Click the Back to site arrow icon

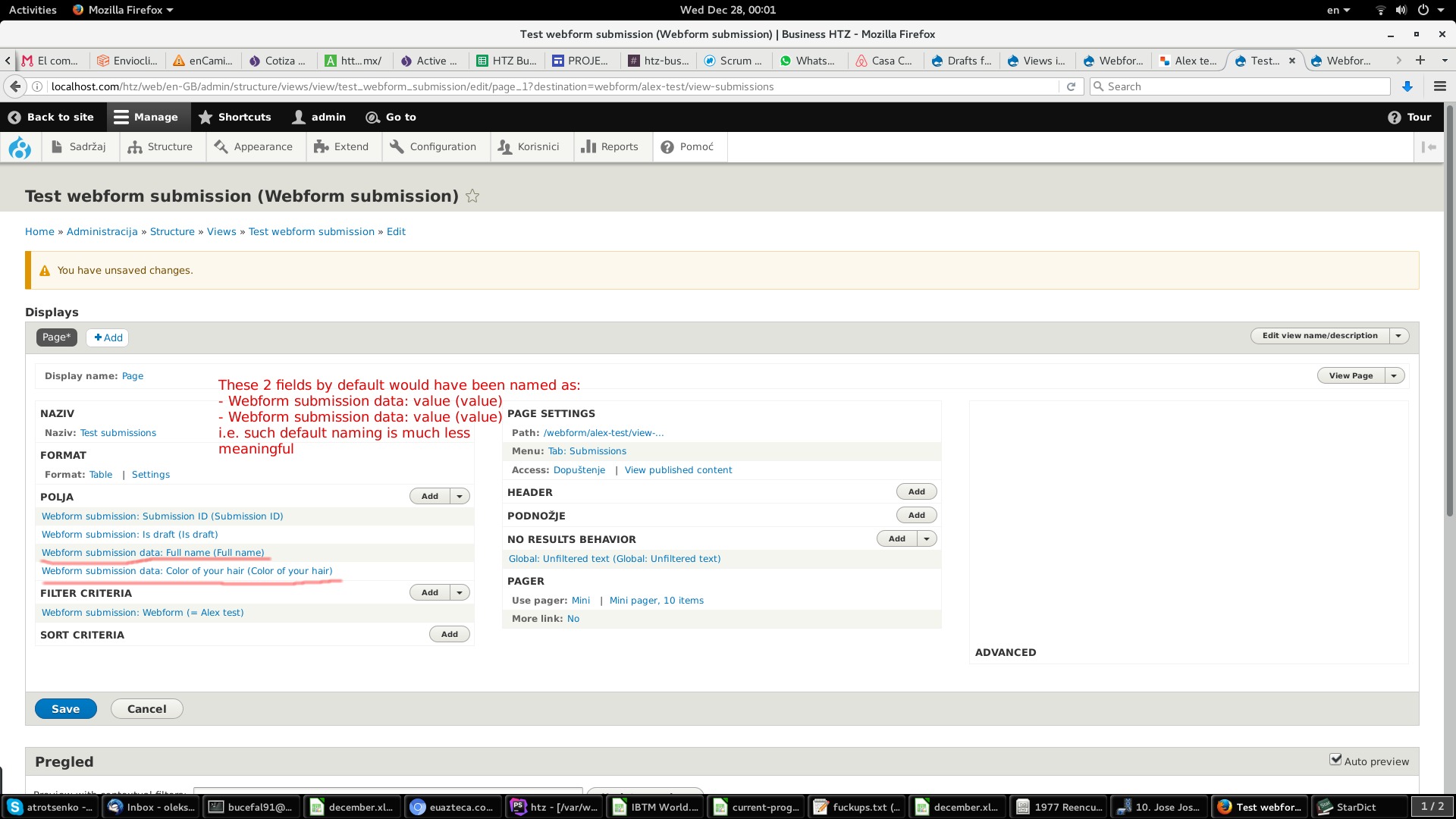tap(14, 118)
